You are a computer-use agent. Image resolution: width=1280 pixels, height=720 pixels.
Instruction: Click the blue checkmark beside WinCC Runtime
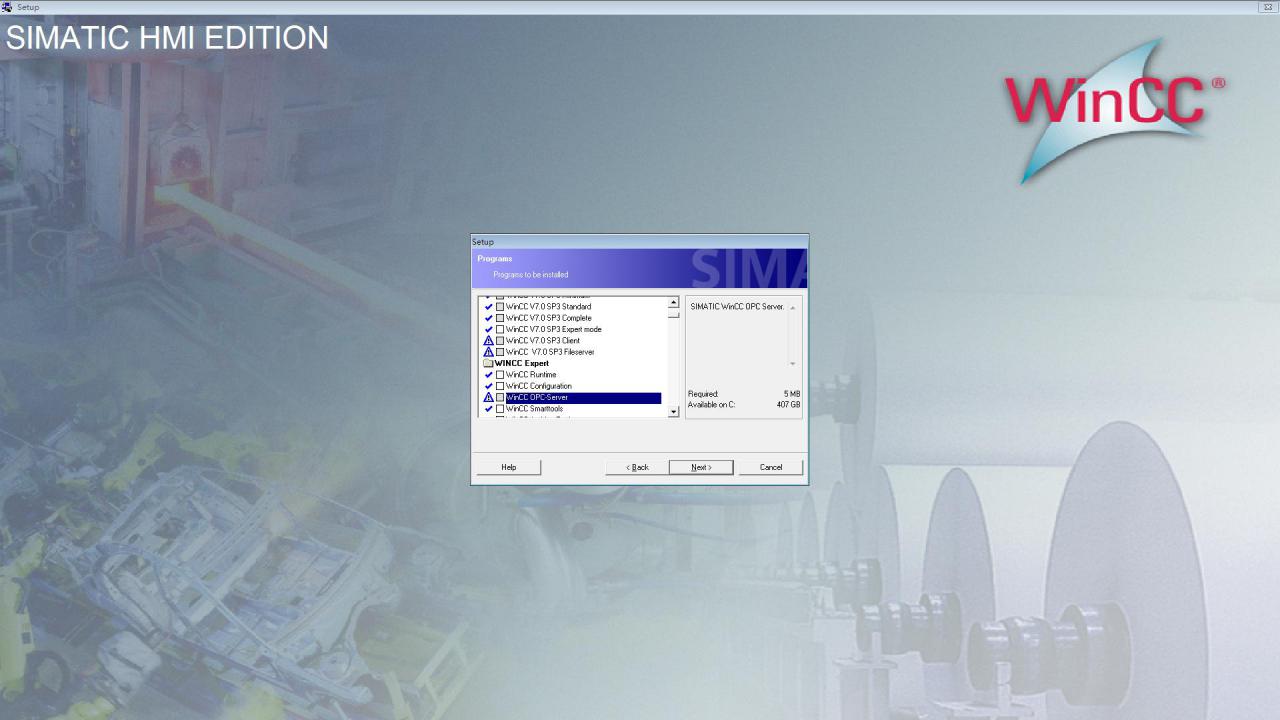point(488,375)
